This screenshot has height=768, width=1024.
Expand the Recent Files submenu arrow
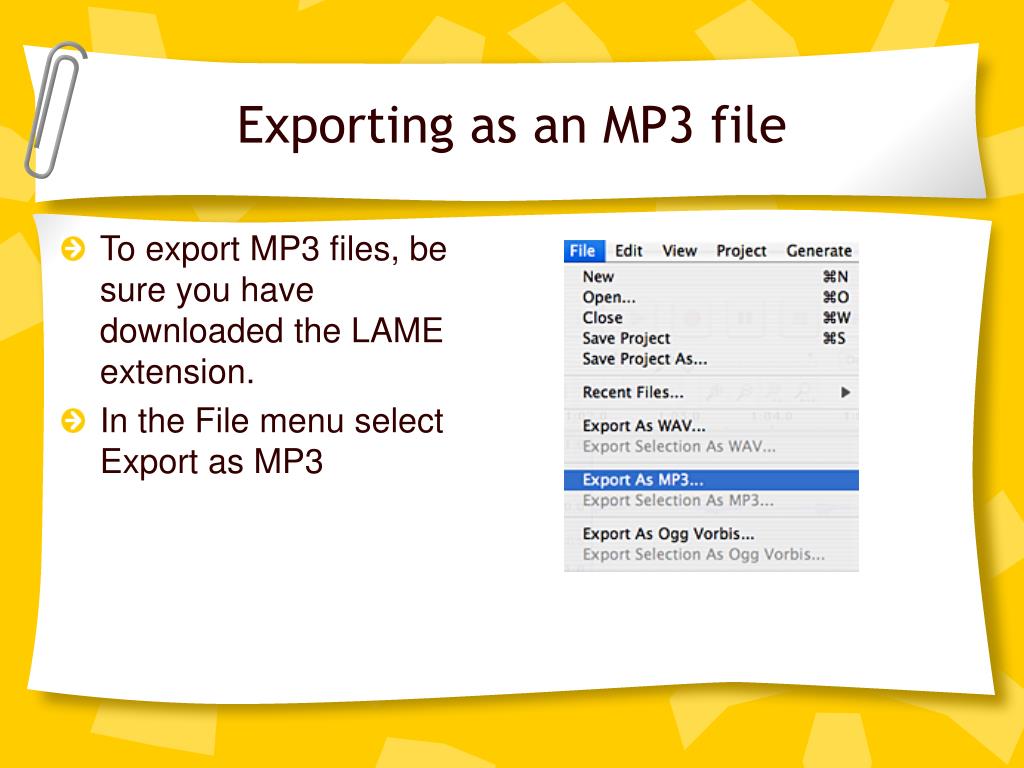tap(845, 392)
